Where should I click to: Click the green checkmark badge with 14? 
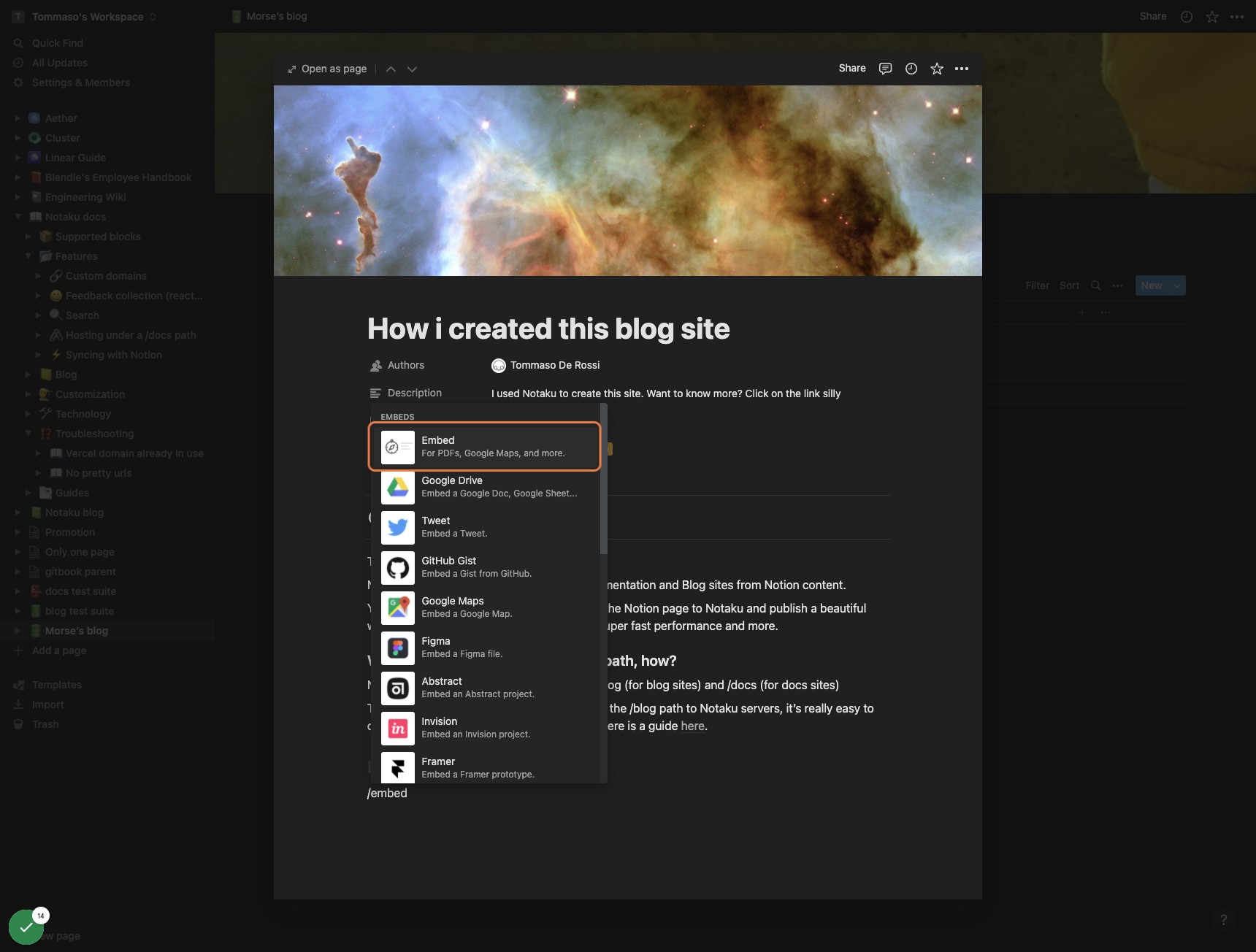(x=28, y=926)
